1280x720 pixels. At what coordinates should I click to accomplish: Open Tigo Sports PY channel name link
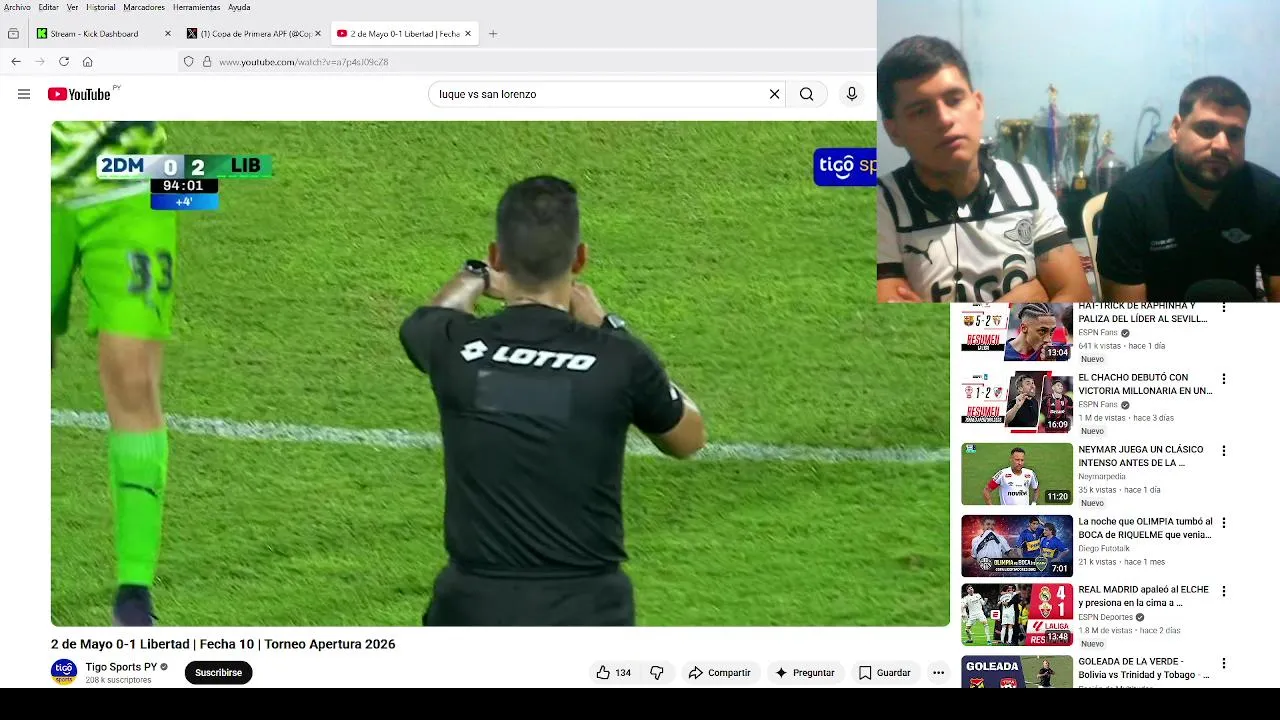[x=121, y=667]
